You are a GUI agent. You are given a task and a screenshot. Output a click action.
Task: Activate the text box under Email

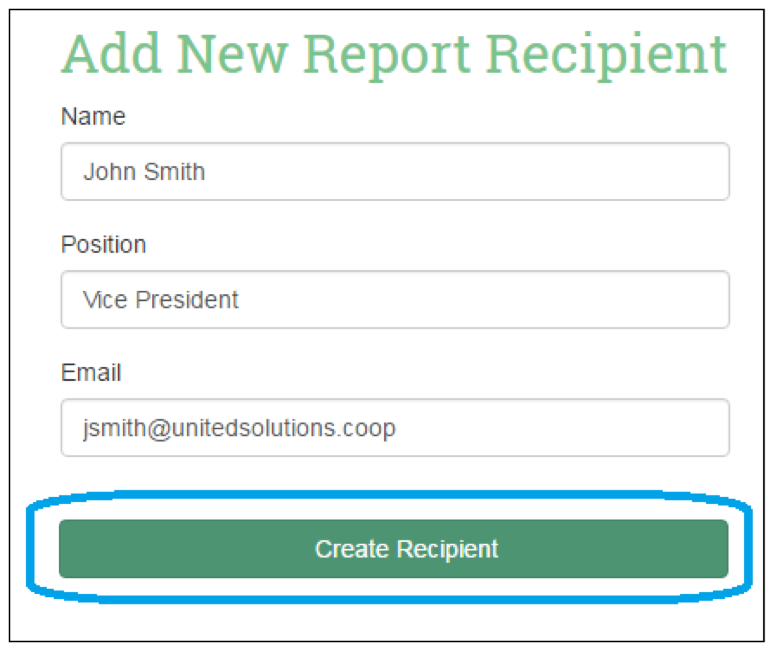[x=394, y=428]
